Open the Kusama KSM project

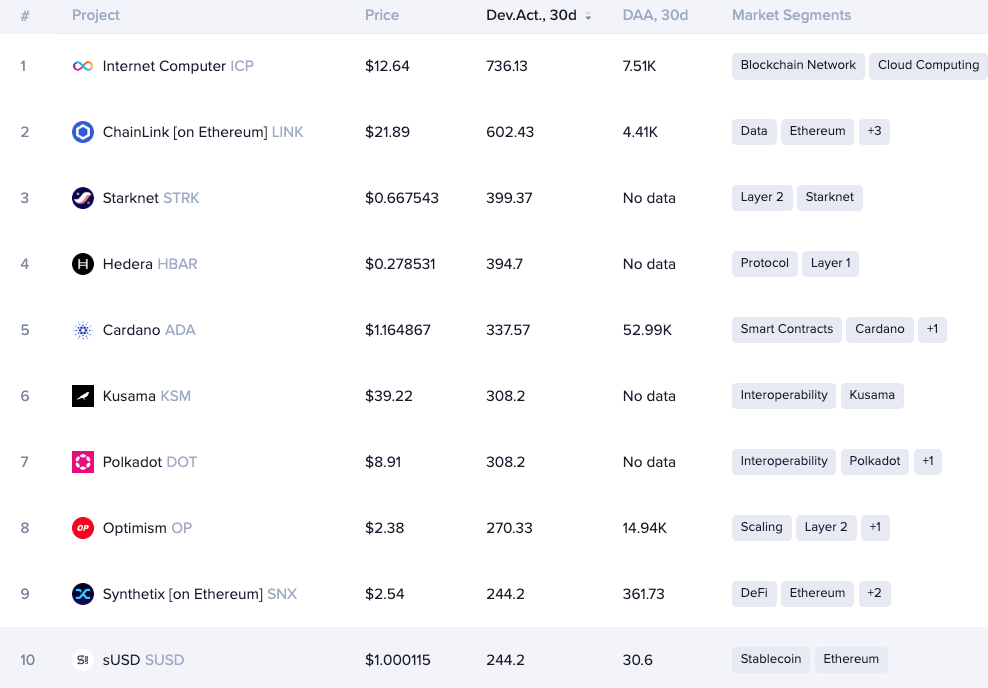point(146,396)
